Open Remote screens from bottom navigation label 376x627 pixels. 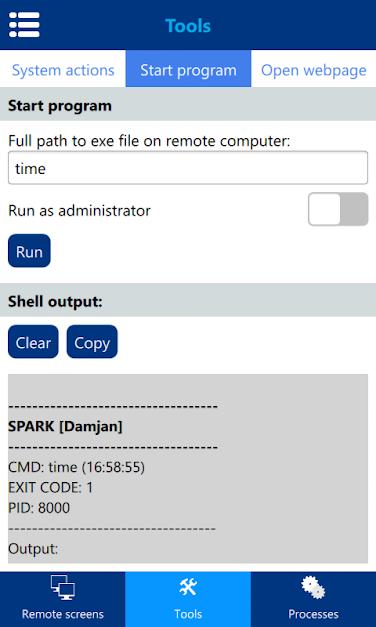(x=63, y=614)
